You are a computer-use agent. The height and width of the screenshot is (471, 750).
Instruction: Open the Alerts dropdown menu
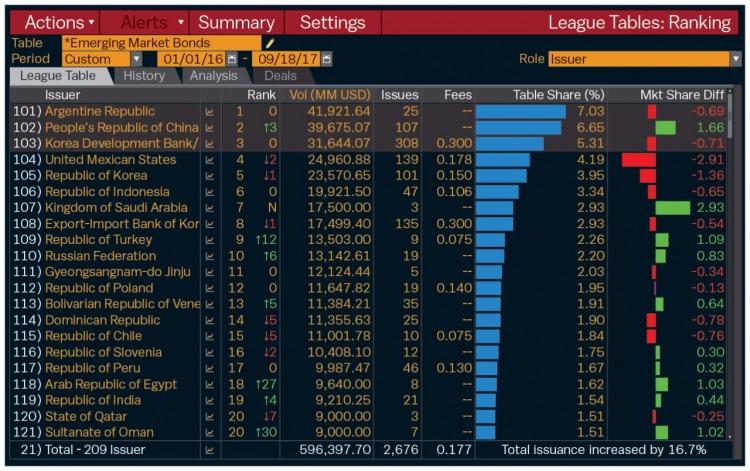pyautogui.click(x=151, y=22)
